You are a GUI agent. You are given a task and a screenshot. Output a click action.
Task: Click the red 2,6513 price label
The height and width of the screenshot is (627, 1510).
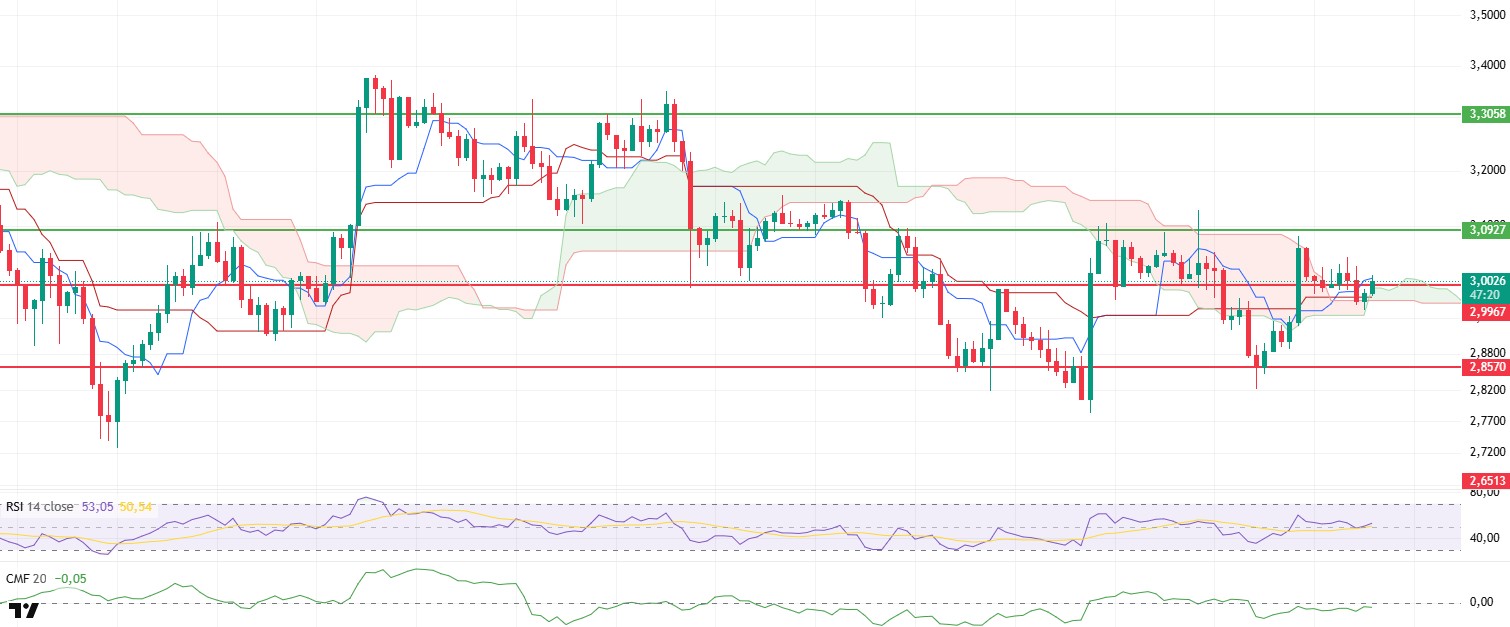click(1485, 480)
